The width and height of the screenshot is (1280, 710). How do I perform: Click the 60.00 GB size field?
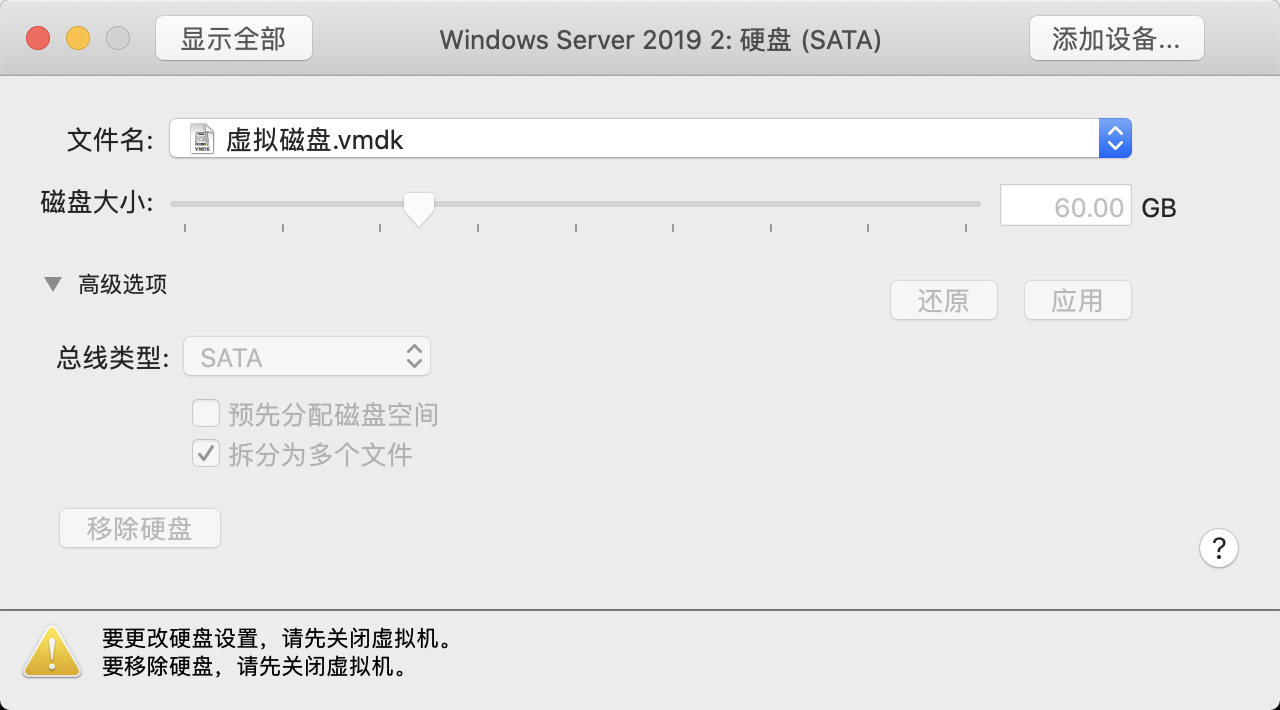coord(1066,206)
